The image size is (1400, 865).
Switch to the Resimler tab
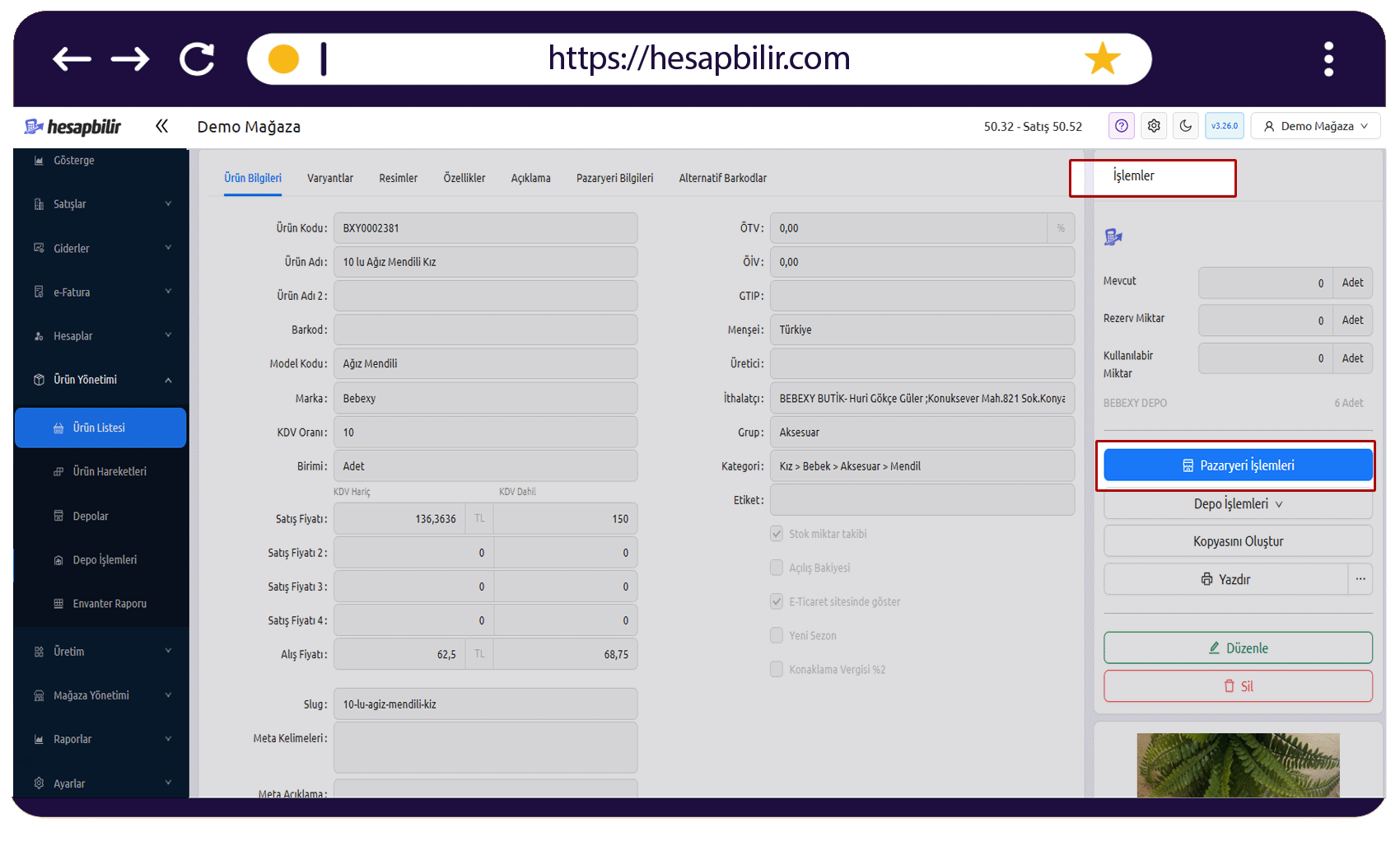pos(399,178)
